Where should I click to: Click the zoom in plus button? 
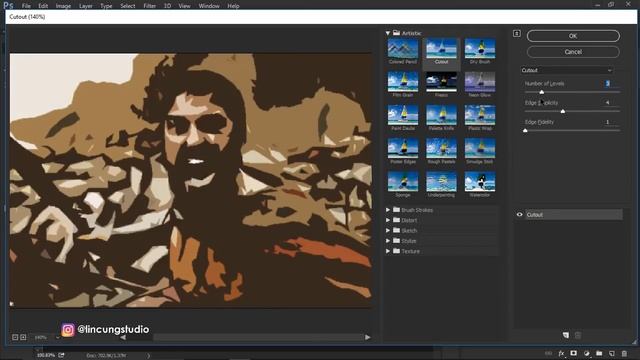click(23, 337)
